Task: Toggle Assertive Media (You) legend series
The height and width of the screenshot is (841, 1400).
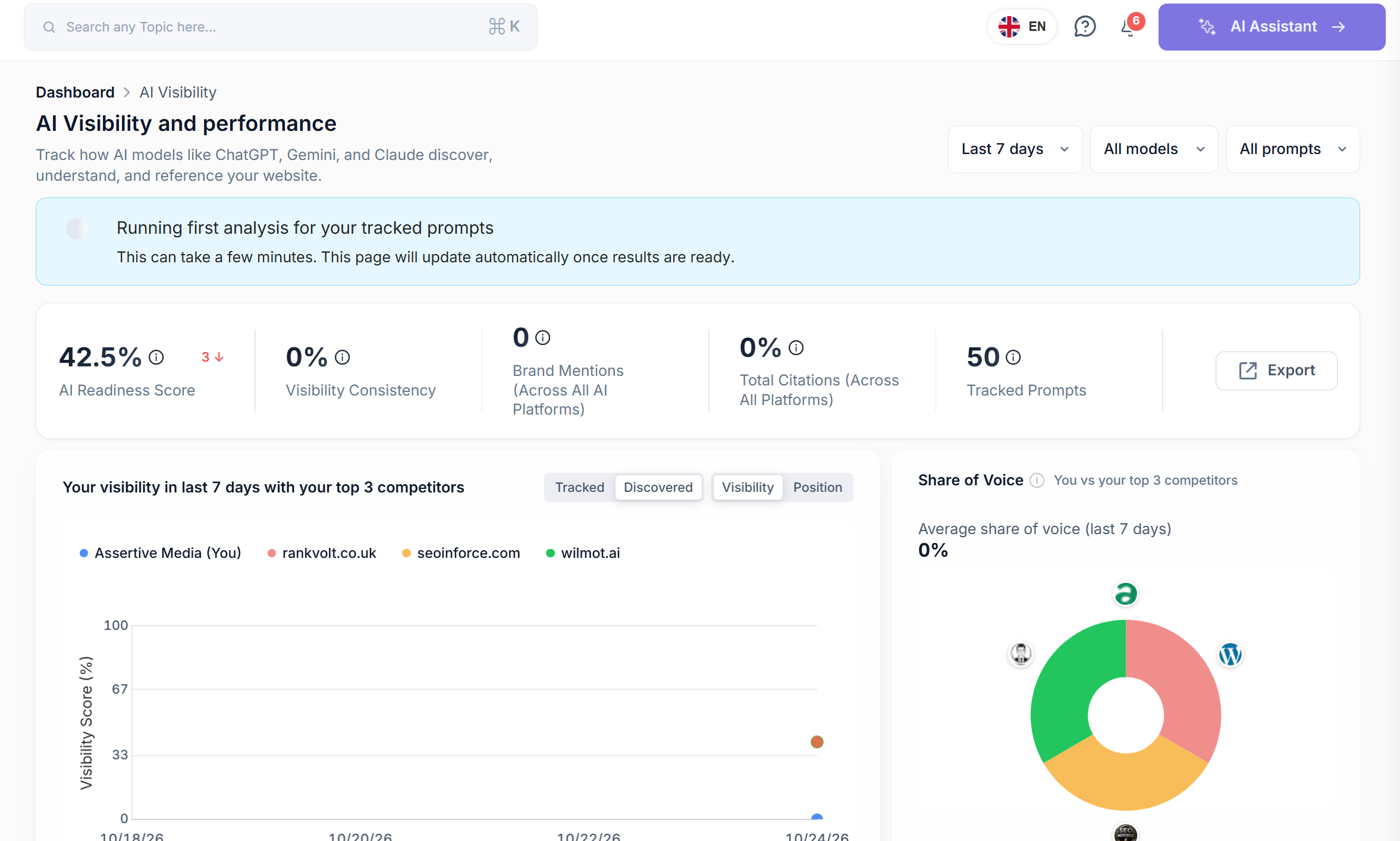Action: tap(161, 553)
